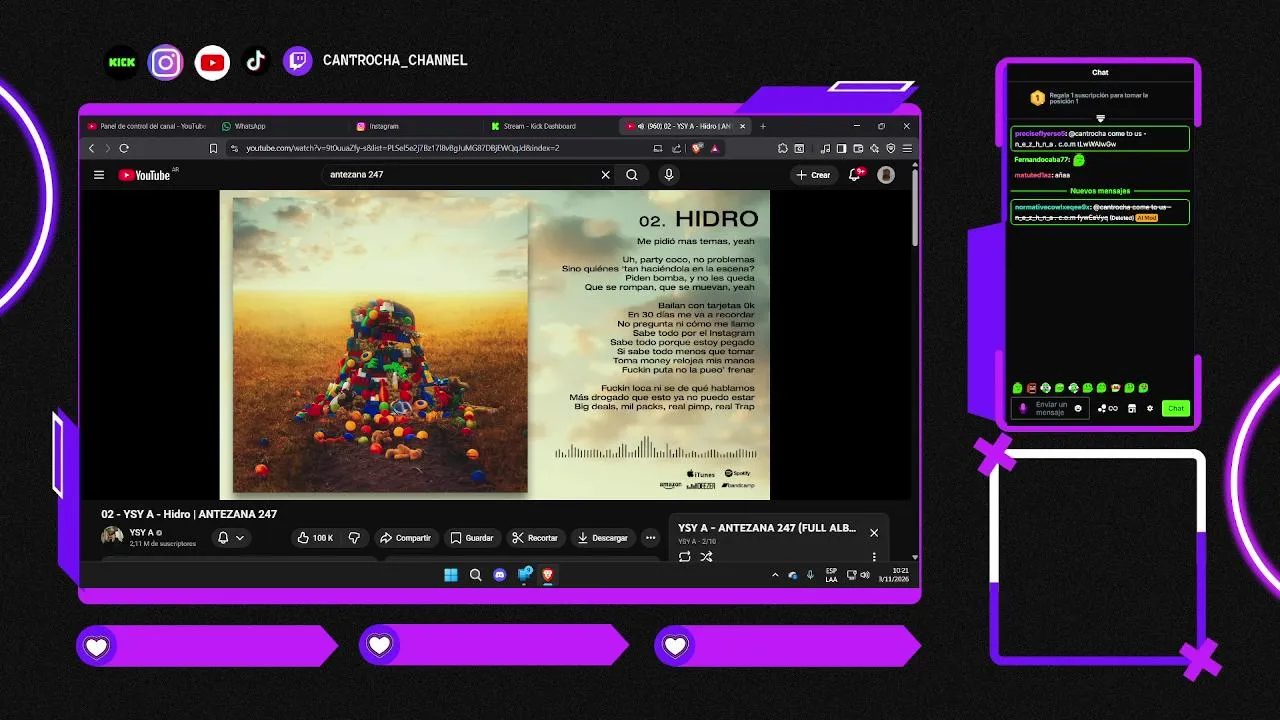The height and width of the screenshot is (720, 1280).
Task: Toggle browser sidebar panel
Action: pos(842,148)
